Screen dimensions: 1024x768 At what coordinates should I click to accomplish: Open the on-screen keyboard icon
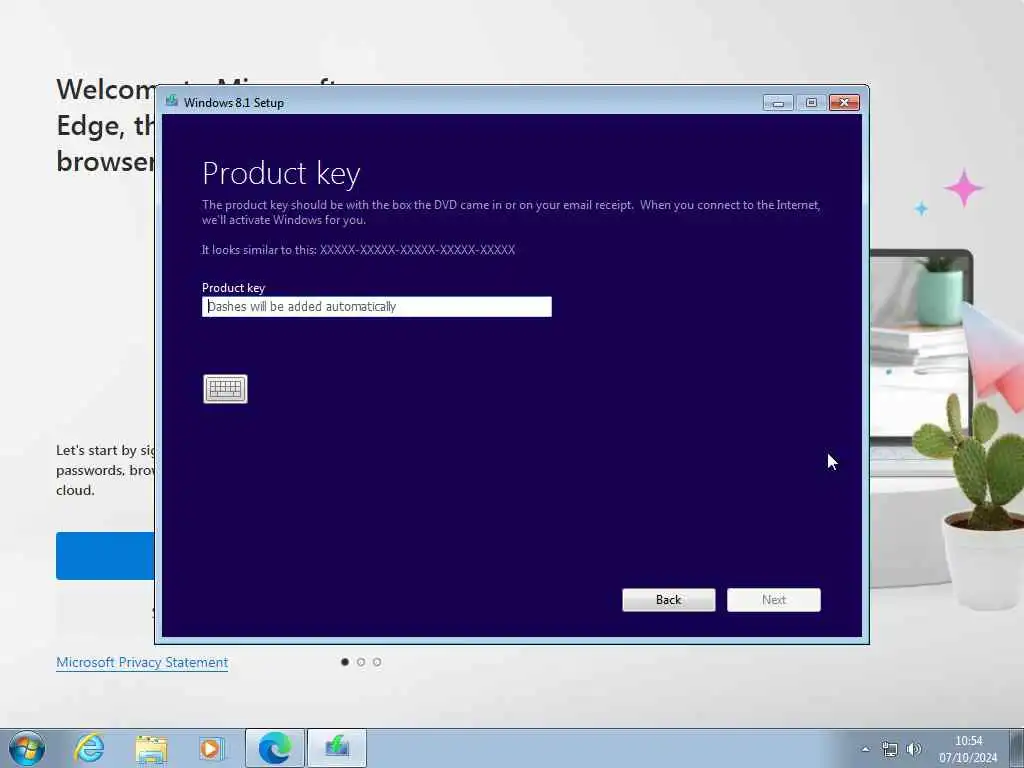coord(225,389)
